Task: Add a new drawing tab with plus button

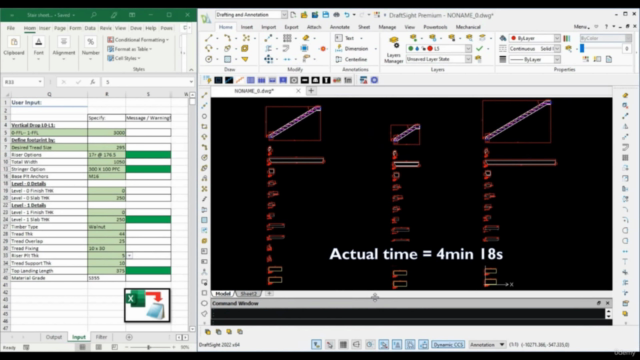Action: [x=311, y=91]
